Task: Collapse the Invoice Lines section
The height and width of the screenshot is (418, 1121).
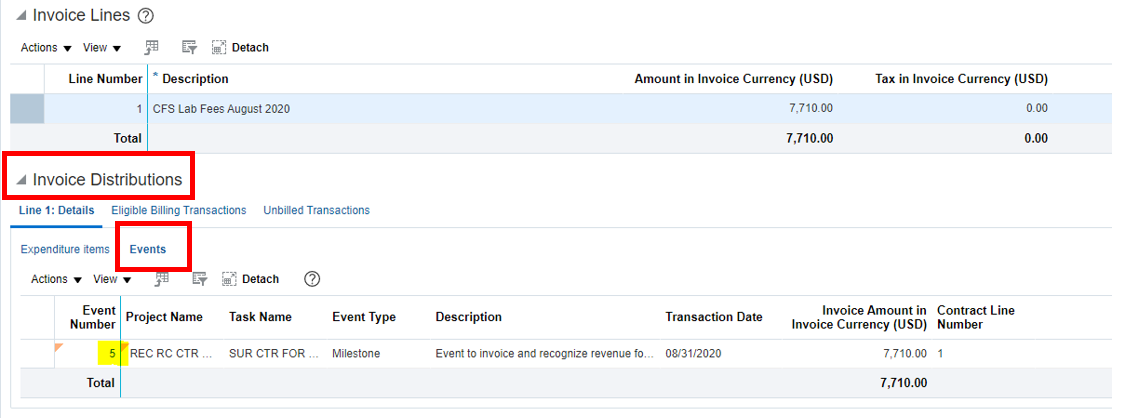Action: [21, 16]
